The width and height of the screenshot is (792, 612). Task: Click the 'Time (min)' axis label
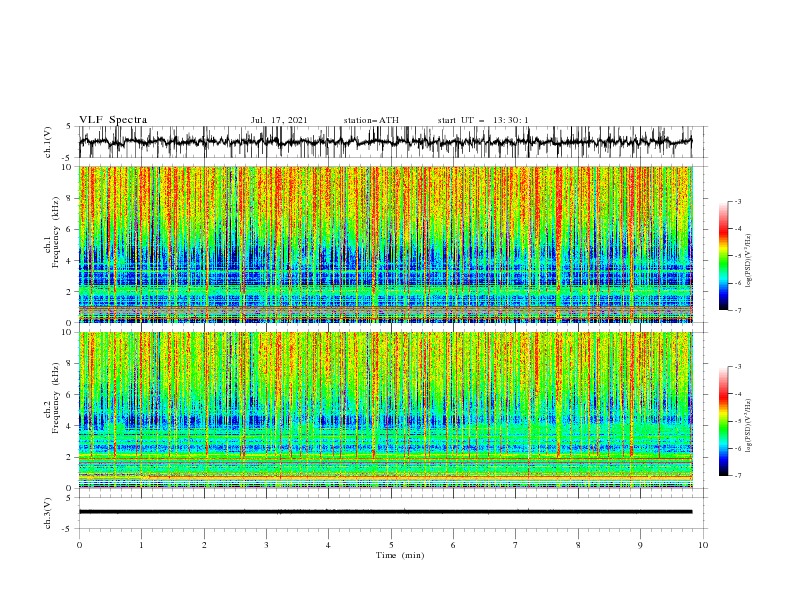(400, 555)
